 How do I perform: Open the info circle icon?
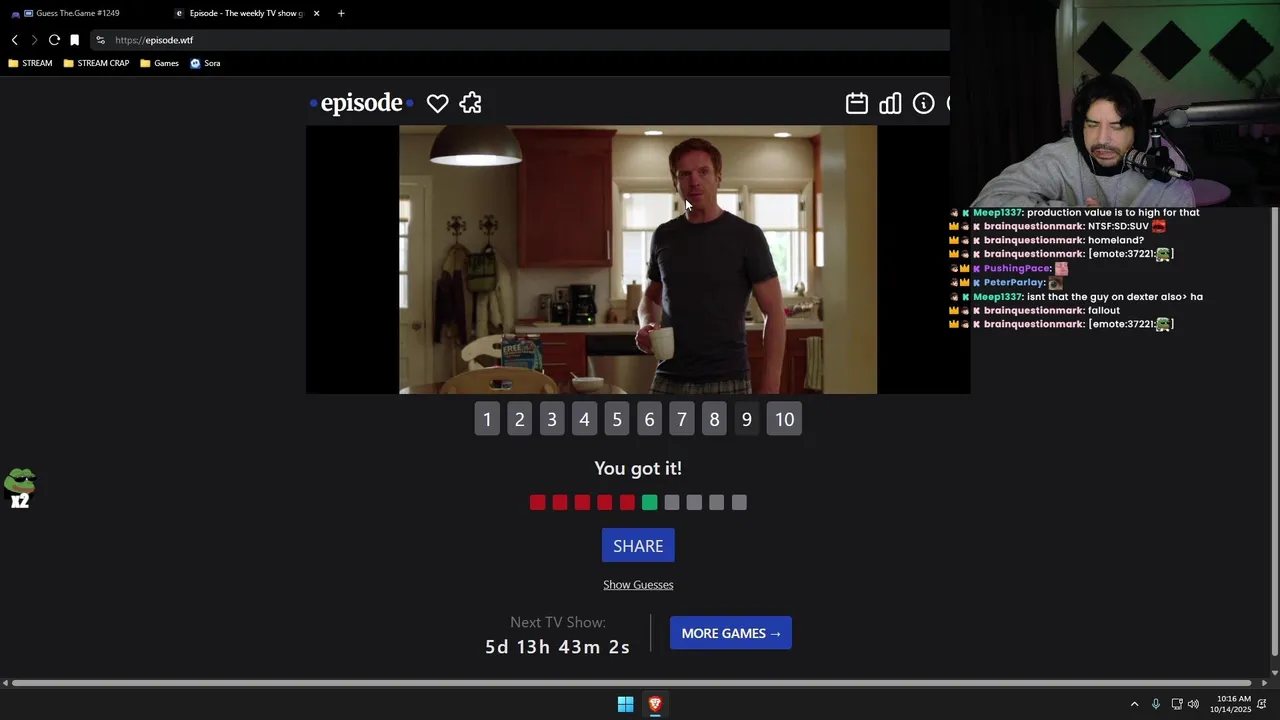(923, 103)
